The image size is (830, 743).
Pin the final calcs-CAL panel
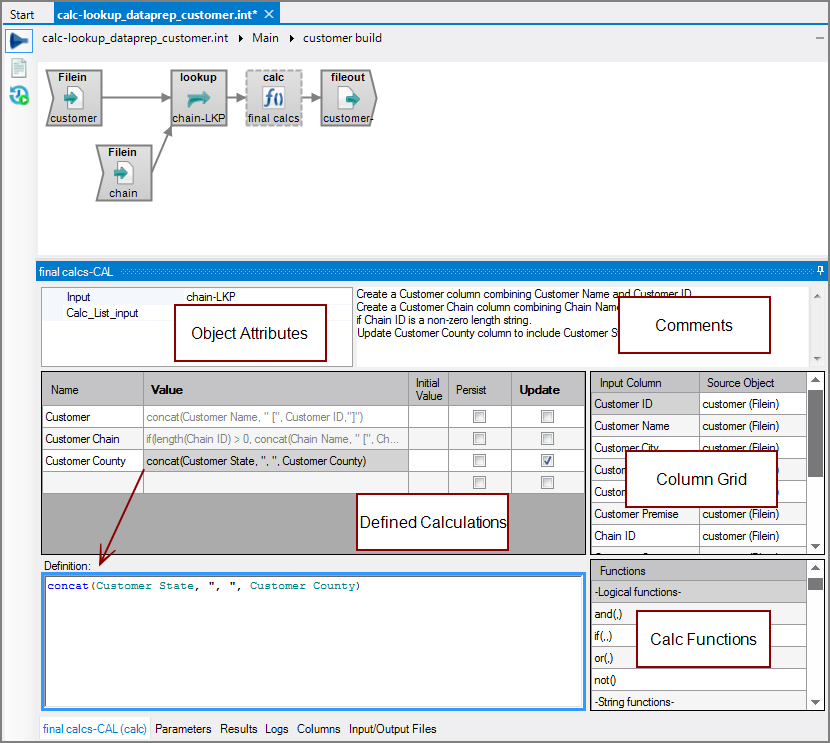point(820,271)
